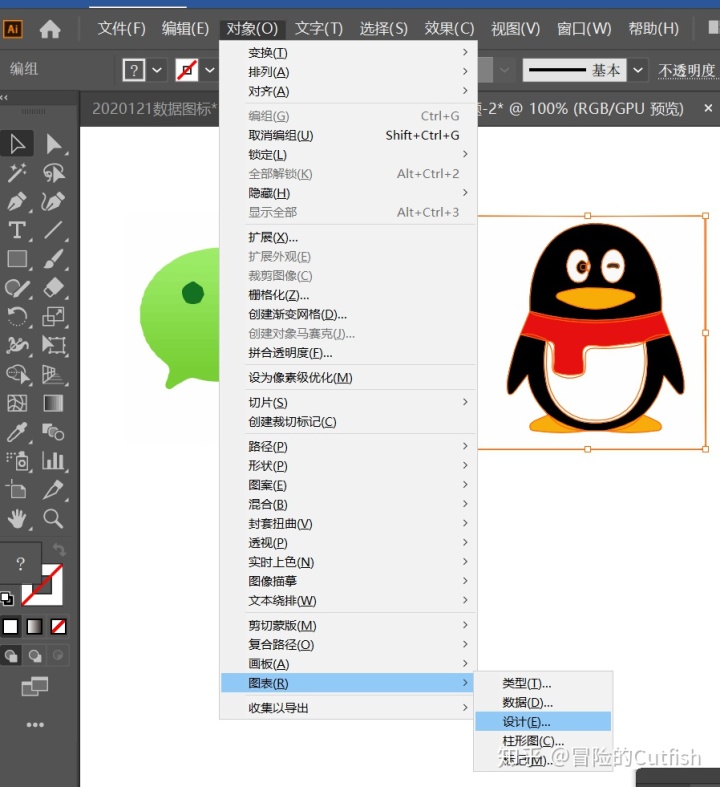Select the Eyedropper tool

click(x=17, y=432)
